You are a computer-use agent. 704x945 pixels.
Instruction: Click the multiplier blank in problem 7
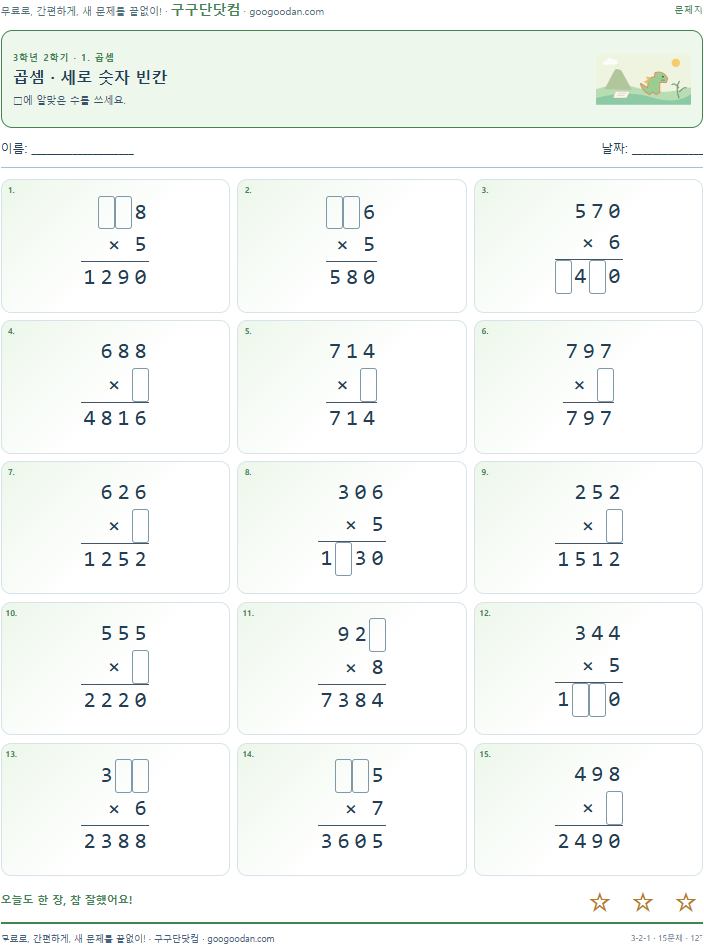[140, 526]
